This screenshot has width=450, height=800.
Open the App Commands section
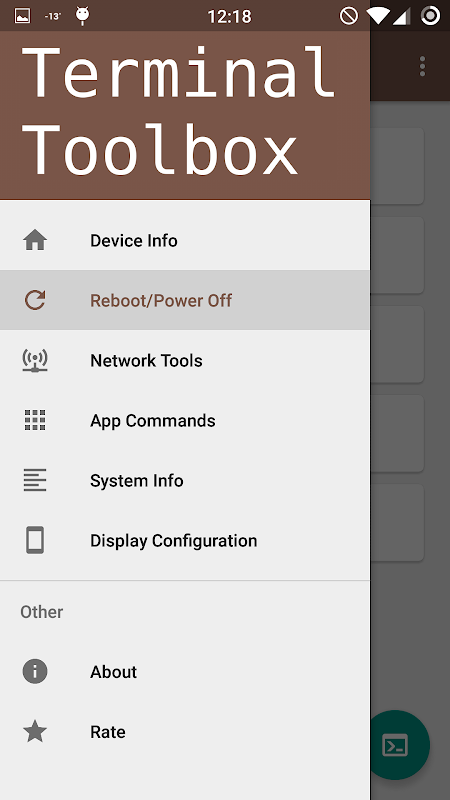click(x=185, y=420)
